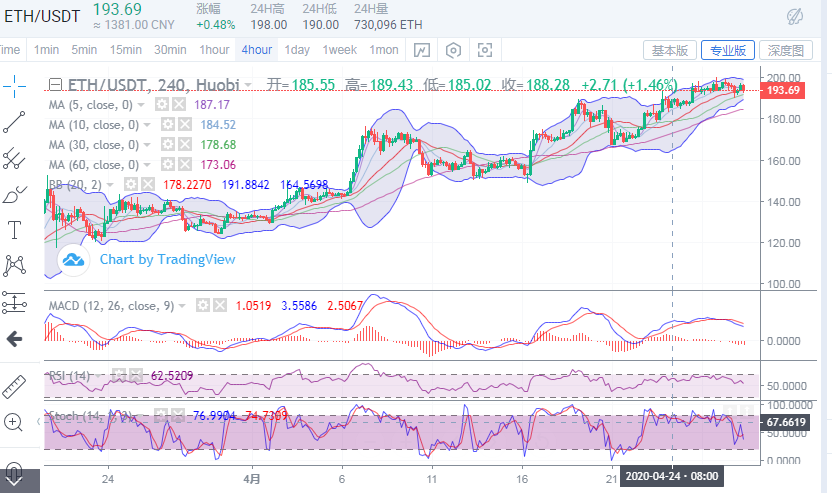Remove the Stoch indicator with its X
The width and height of the screenshot is (832, 493).
pyautogui.click(x=178, y=415)
